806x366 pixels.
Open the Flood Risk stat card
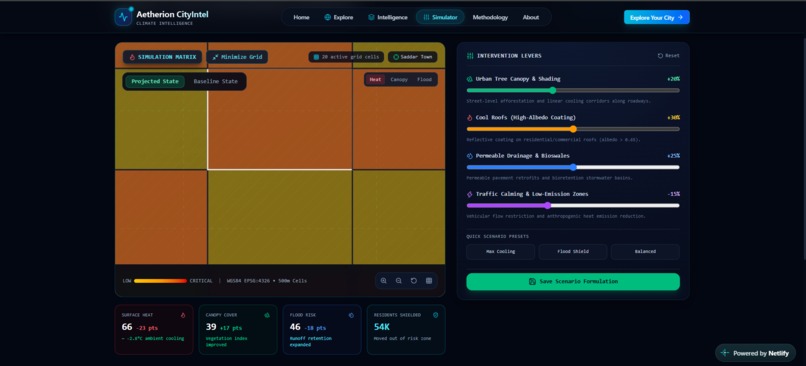pyautogui.click(x=322, y=330)
